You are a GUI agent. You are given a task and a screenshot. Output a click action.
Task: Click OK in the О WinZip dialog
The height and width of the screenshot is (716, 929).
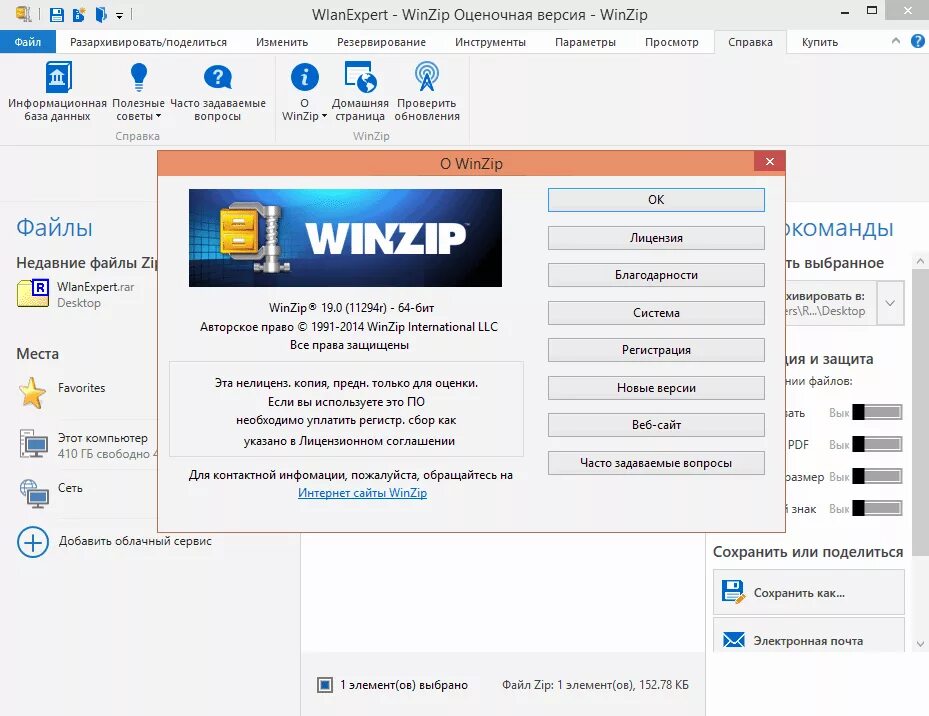point(656,200)
